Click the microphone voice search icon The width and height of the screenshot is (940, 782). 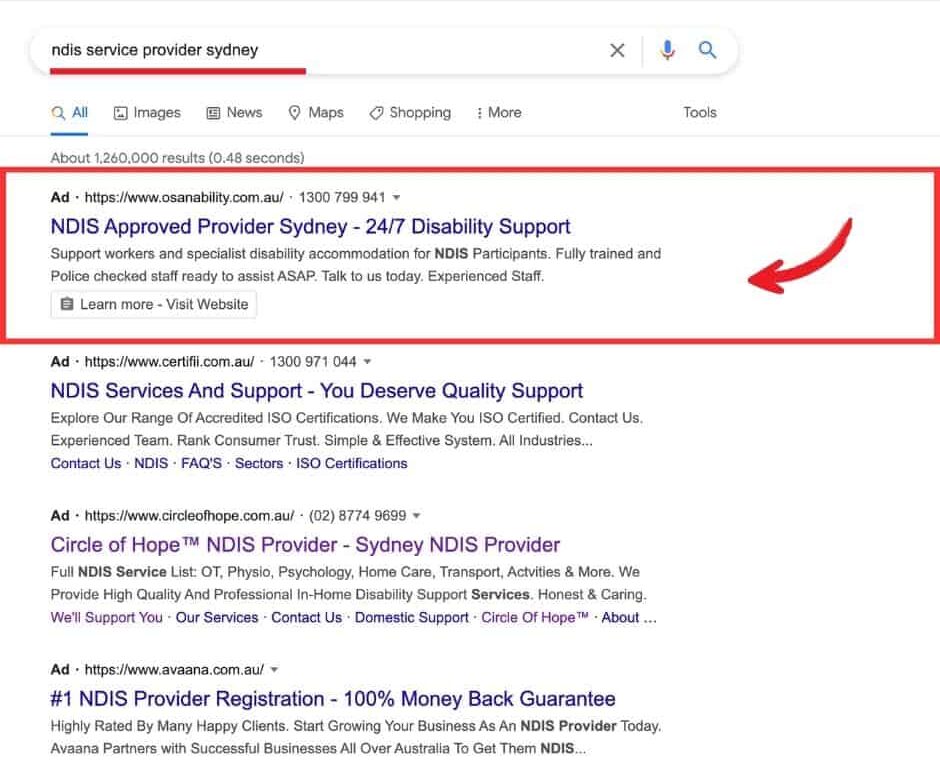tap(667, 50)
